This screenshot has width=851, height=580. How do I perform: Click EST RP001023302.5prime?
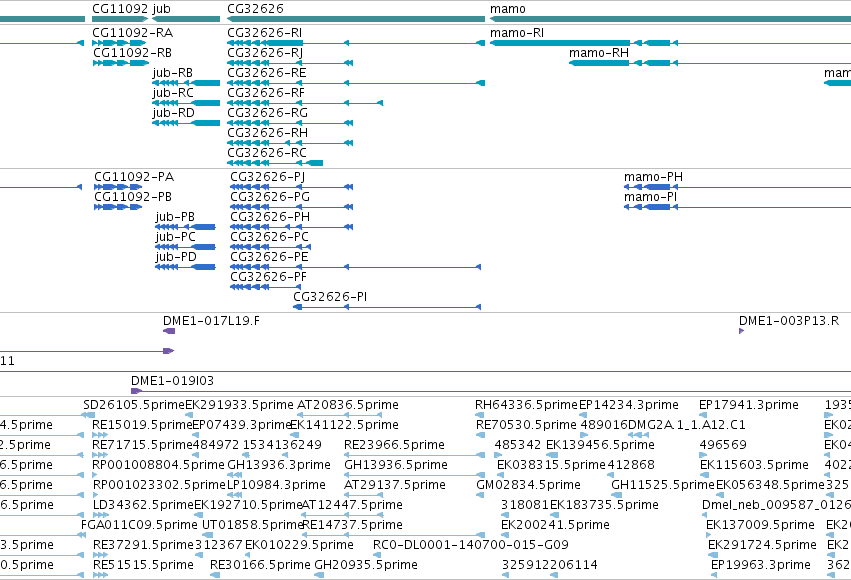pos(160,486)
